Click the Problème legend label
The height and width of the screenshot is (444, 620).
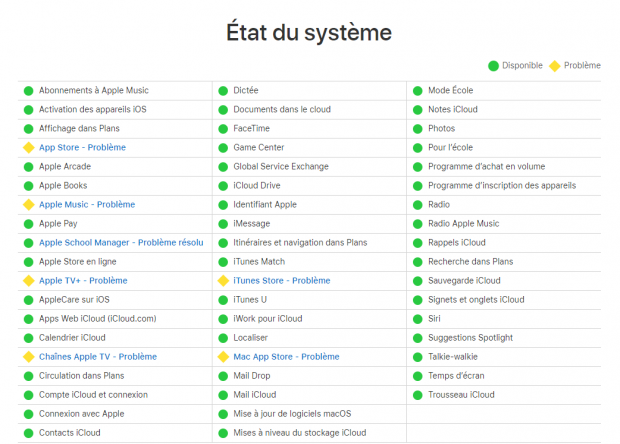pyautogui.click(x=582, y=65)
